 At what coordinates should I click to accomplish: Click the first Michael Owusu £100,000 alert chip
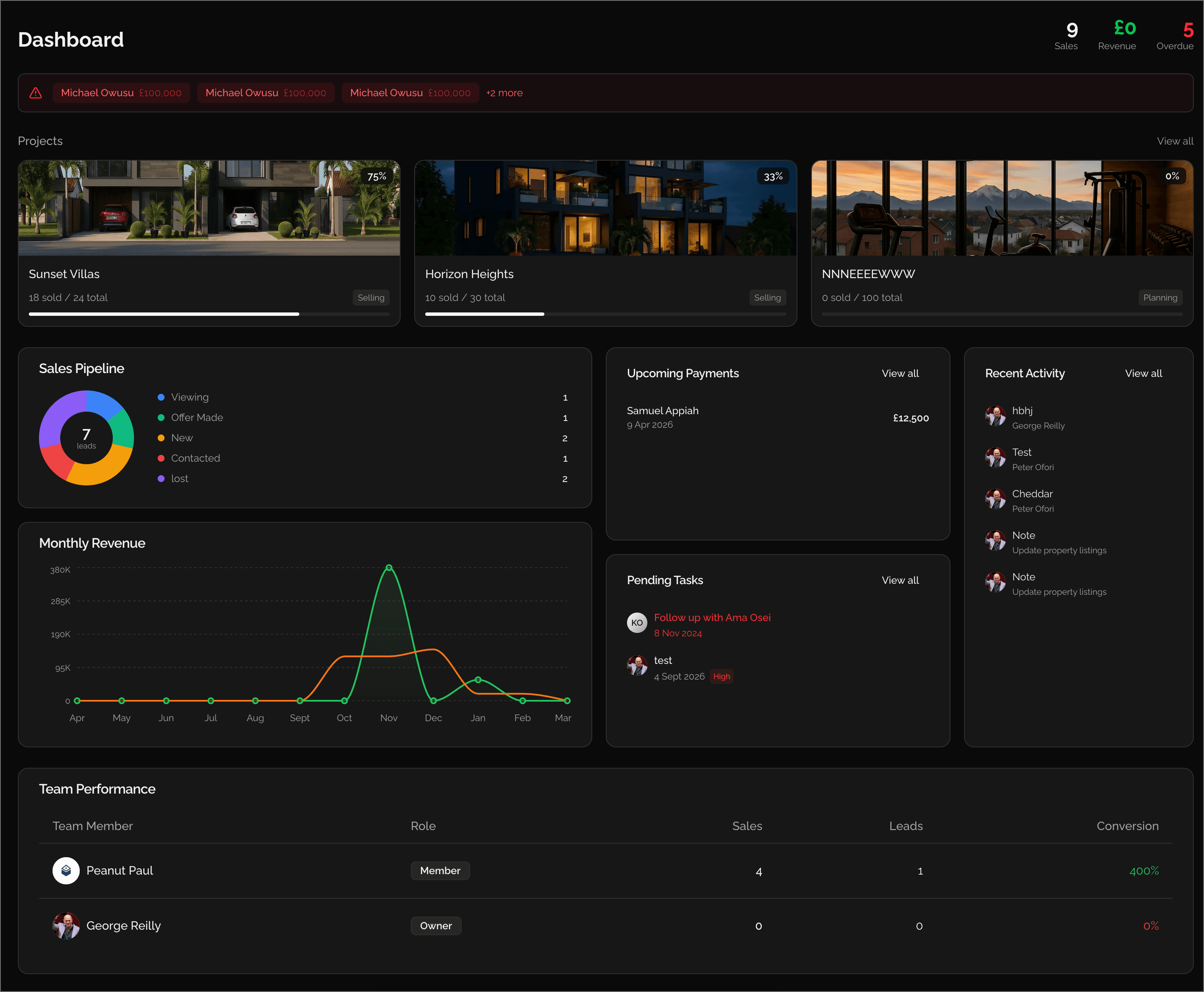[x=121, y=92]
